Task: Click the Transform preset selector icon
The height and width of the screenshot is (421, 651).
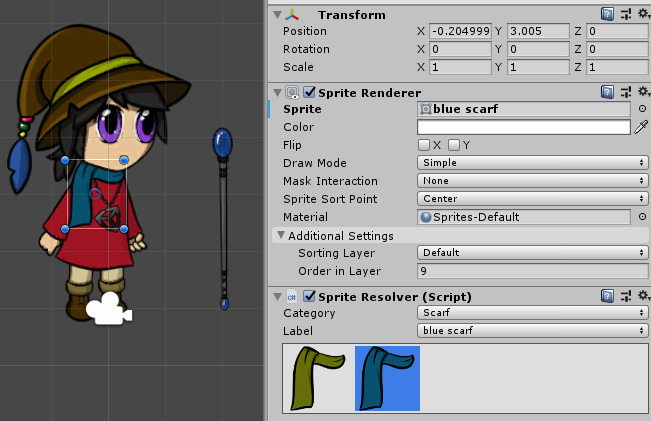Action: pos(624,14)
